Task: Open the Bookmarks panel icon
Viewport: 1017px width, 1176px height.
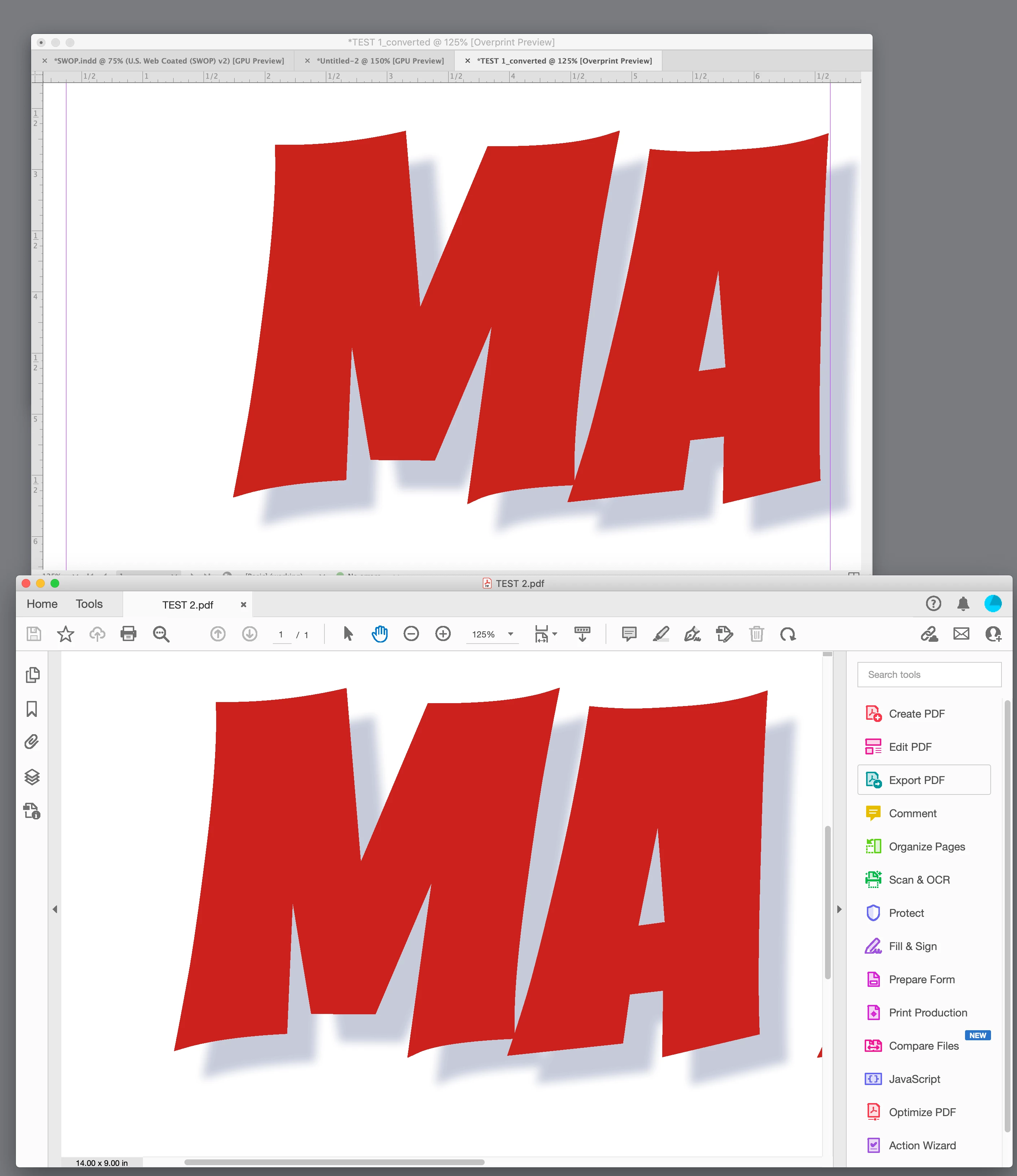Action: [x=32, y=709]
